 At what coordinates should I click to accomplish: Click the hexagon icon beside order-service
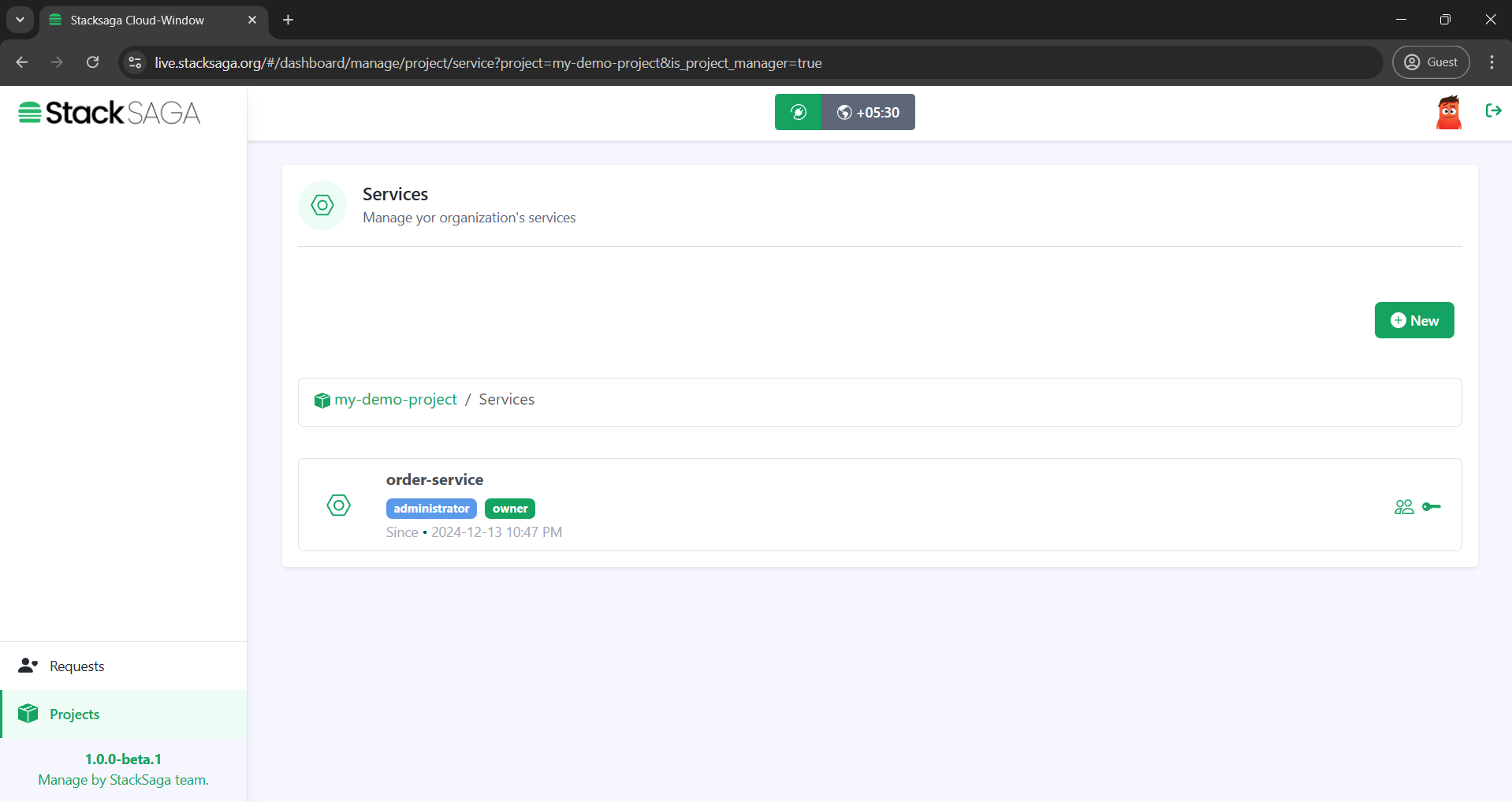pos(338,505)
